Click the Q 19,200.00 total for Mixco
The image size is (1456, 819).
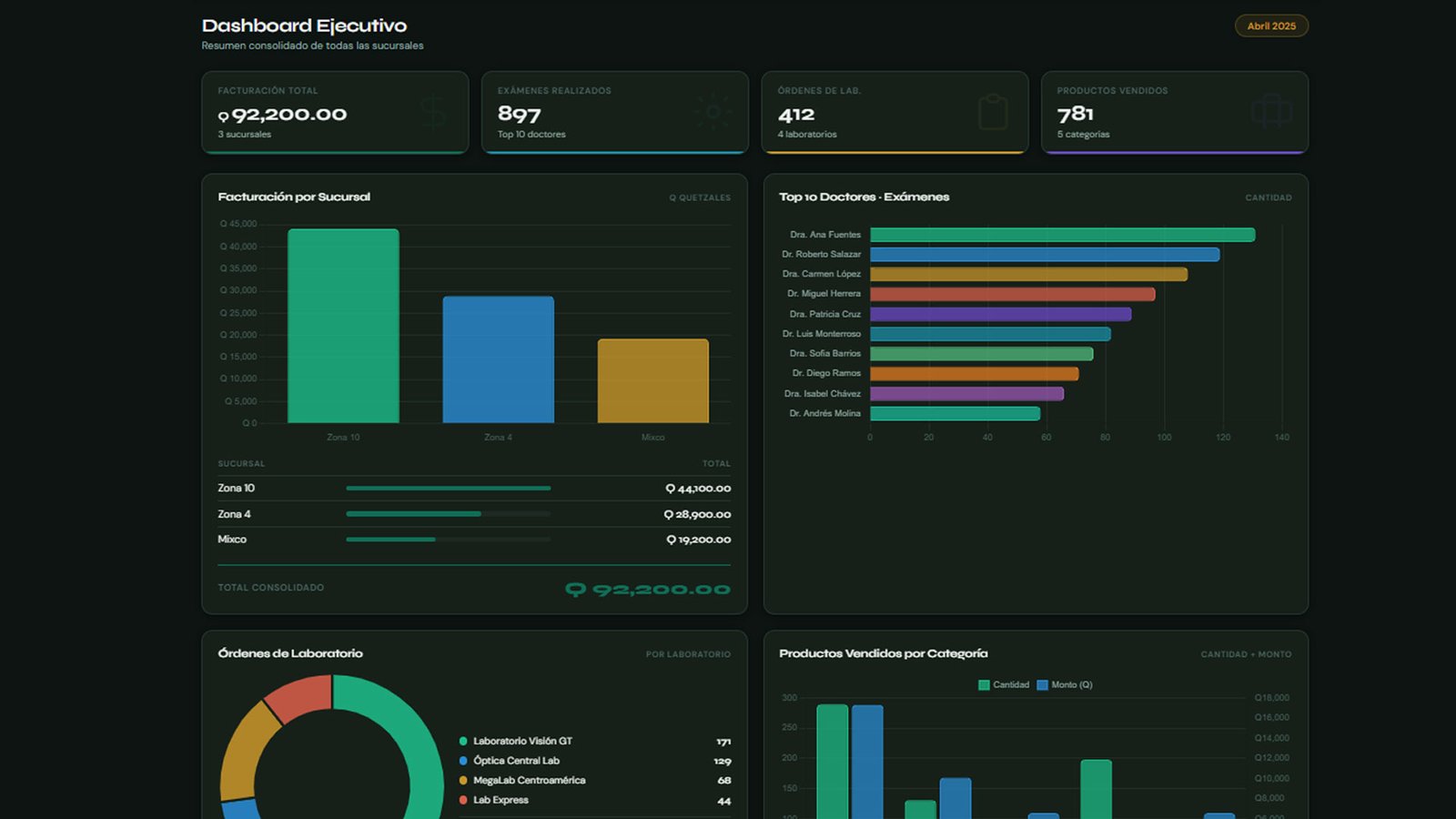tap(698, 540)
